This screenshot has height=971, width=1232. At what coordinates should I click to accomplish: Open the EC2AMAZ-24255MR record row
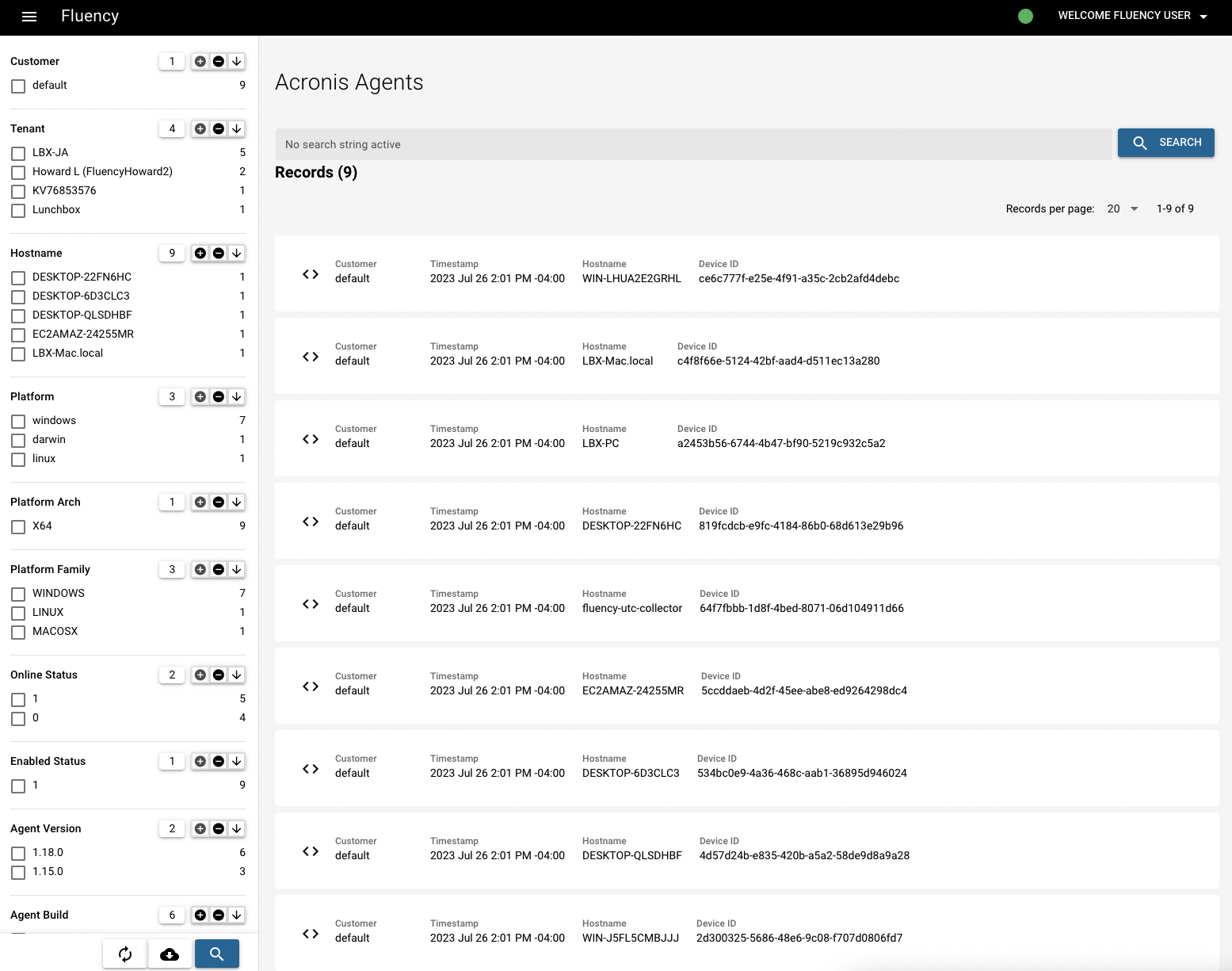pos(746,686)
